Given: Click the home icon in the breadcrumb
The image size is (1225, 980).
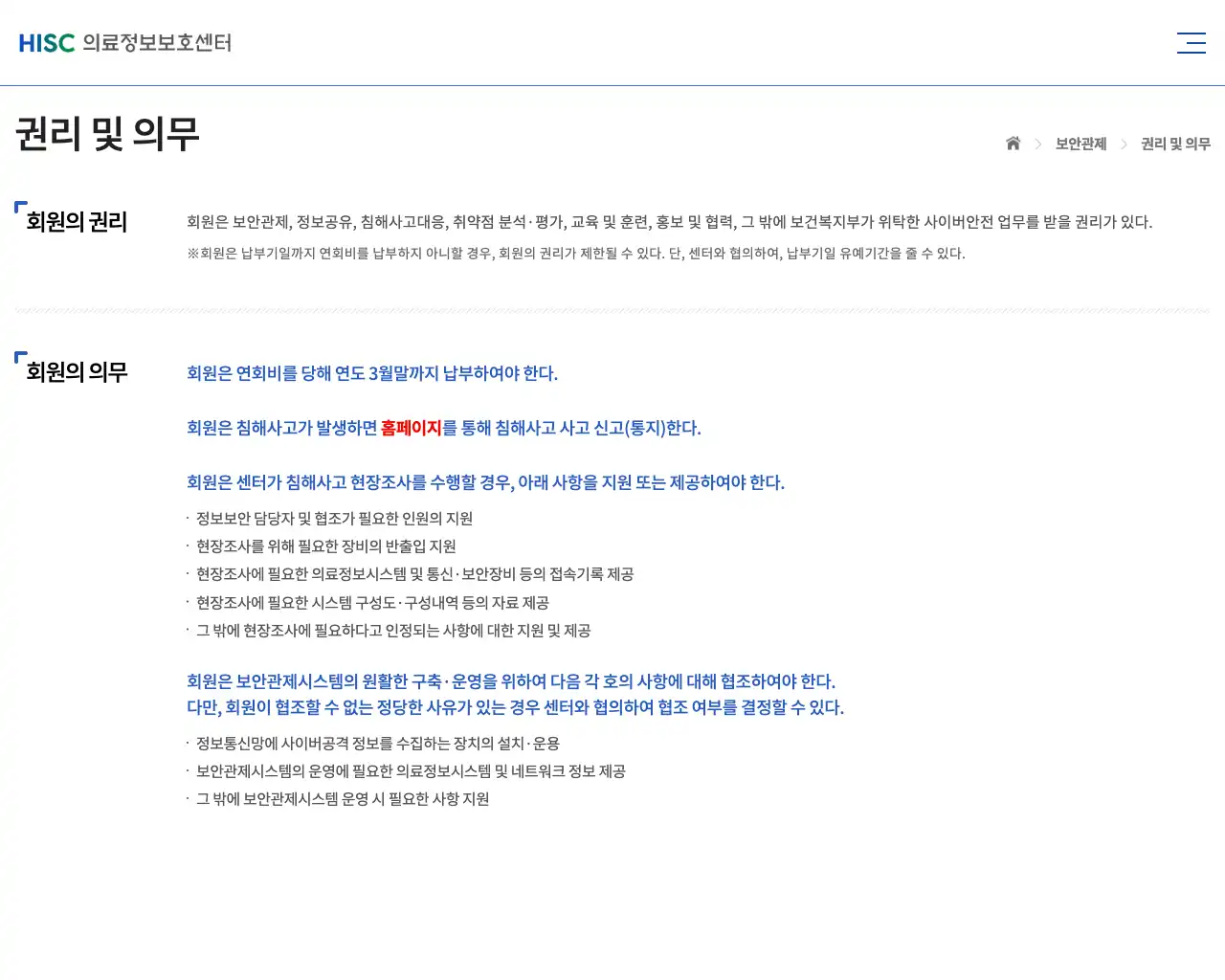Looking at the screenshot, I should [x=1013, y=144].
